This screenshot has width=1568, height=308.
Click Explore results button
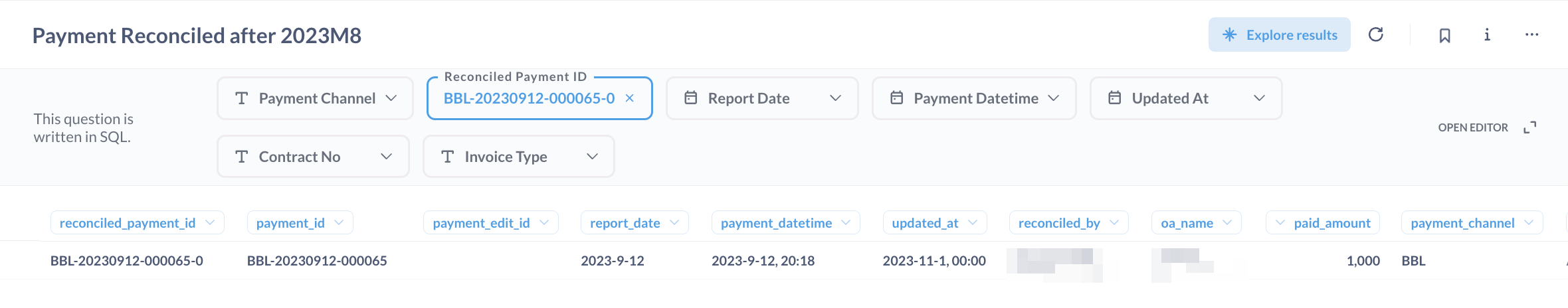[1279, 35]
